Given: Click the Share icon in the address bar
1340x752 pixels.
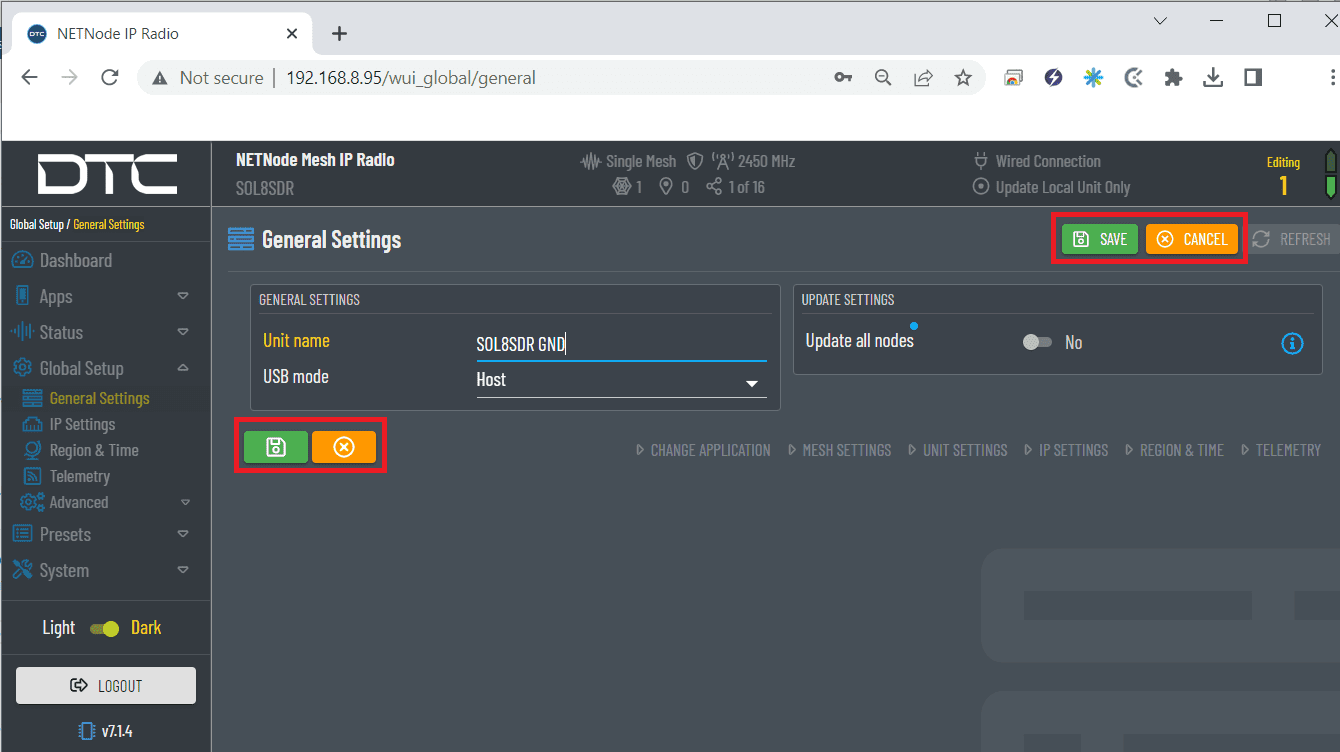Looking at the screenshot, I should (x=923, y=78).
